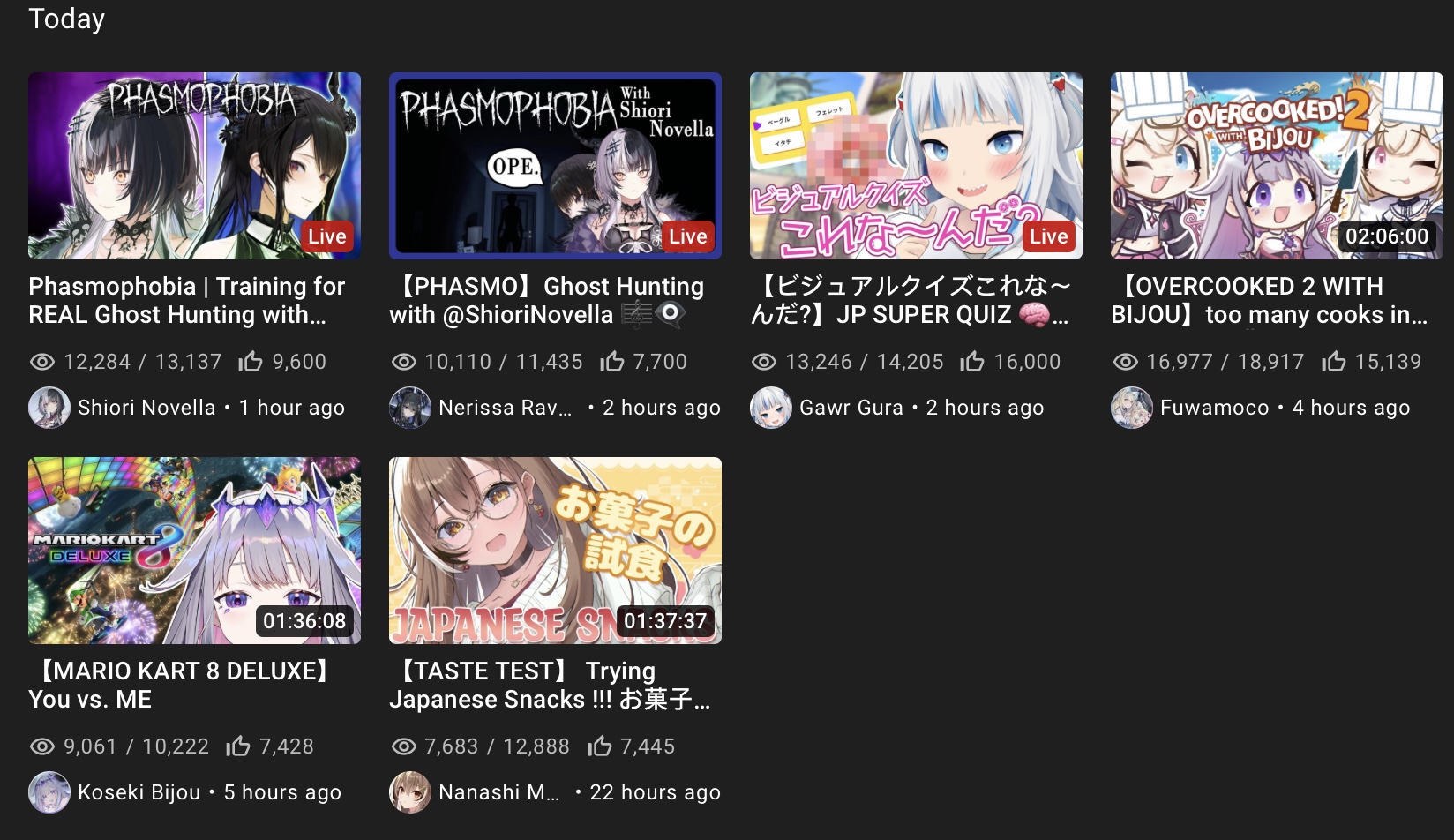Open the Mario Kart 8 Deluxe thumbnail

pos(194,551)
